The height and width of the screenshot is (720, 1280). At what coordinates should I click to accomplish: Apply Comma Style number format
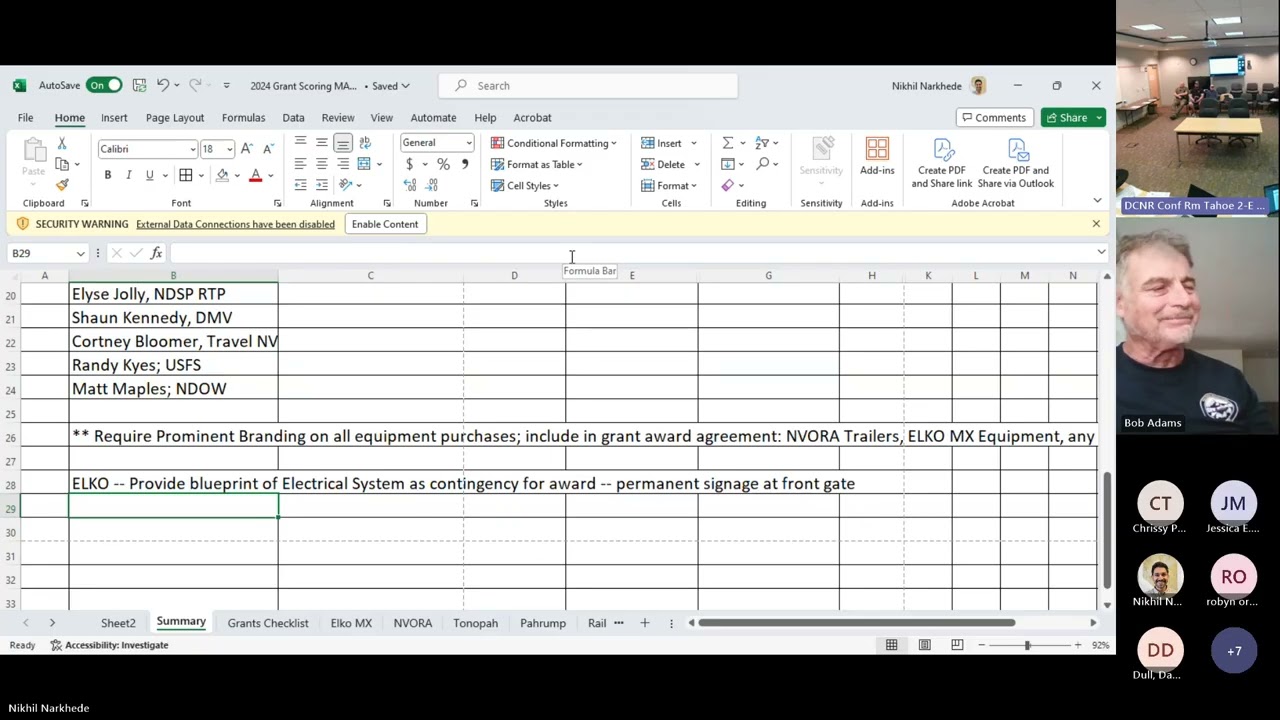(x=464, y=164)
